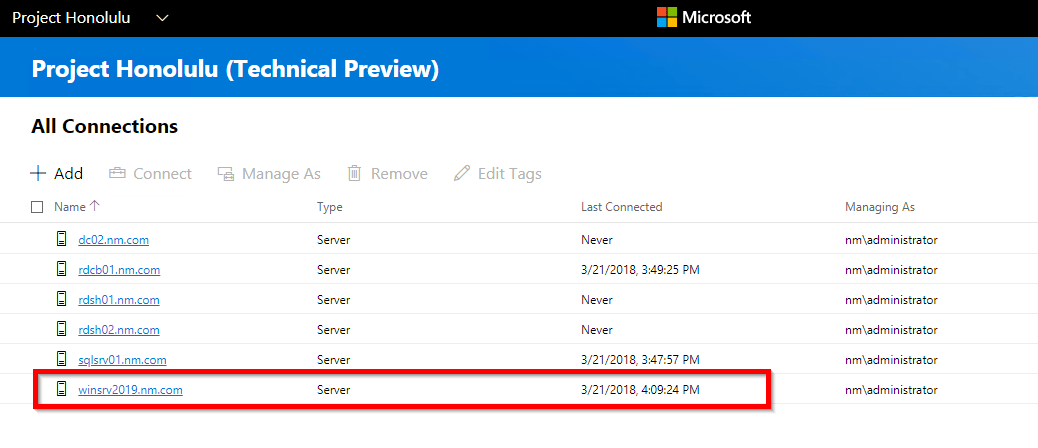Click nm\administrator in rdcb01.nm.com row

click(x=891, y=270)
